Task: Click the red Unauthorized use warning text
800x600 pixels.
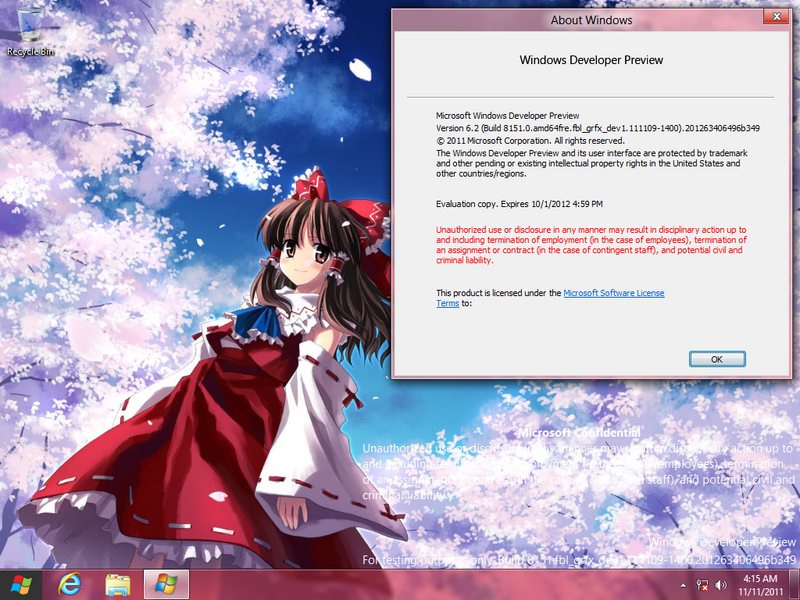Action: pyautogui.click(x=591, y=245)
